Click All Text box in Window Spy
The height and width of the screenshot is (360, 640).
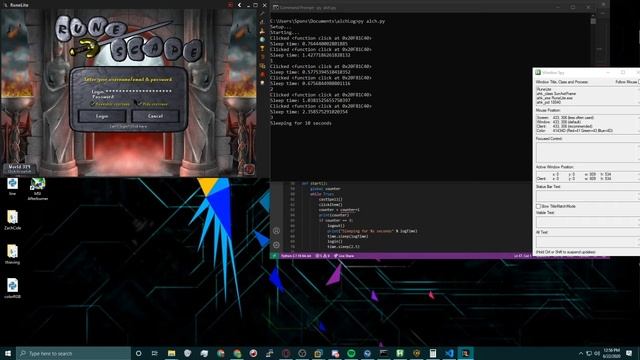587,241
